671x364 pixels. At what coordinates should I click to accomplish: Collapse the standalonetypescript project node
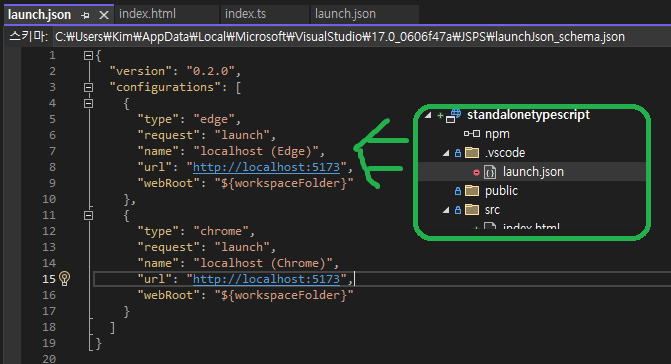pyautogui.click(x=428, y=115)
